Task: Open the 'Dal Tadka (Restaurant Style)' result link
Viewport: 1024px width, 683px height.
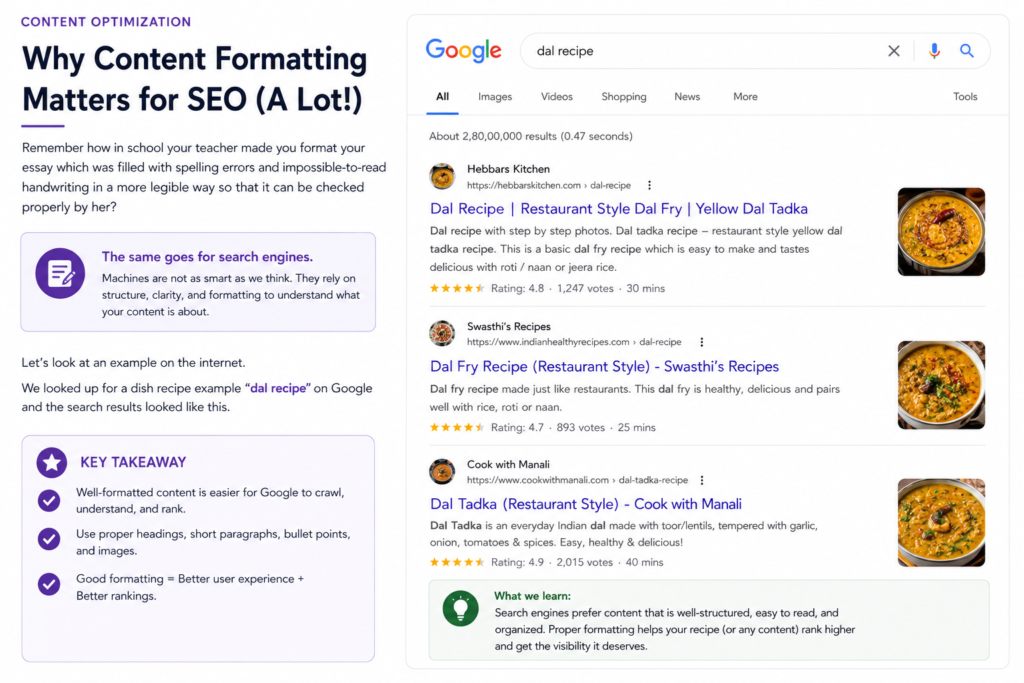Action: click(586, 504)
